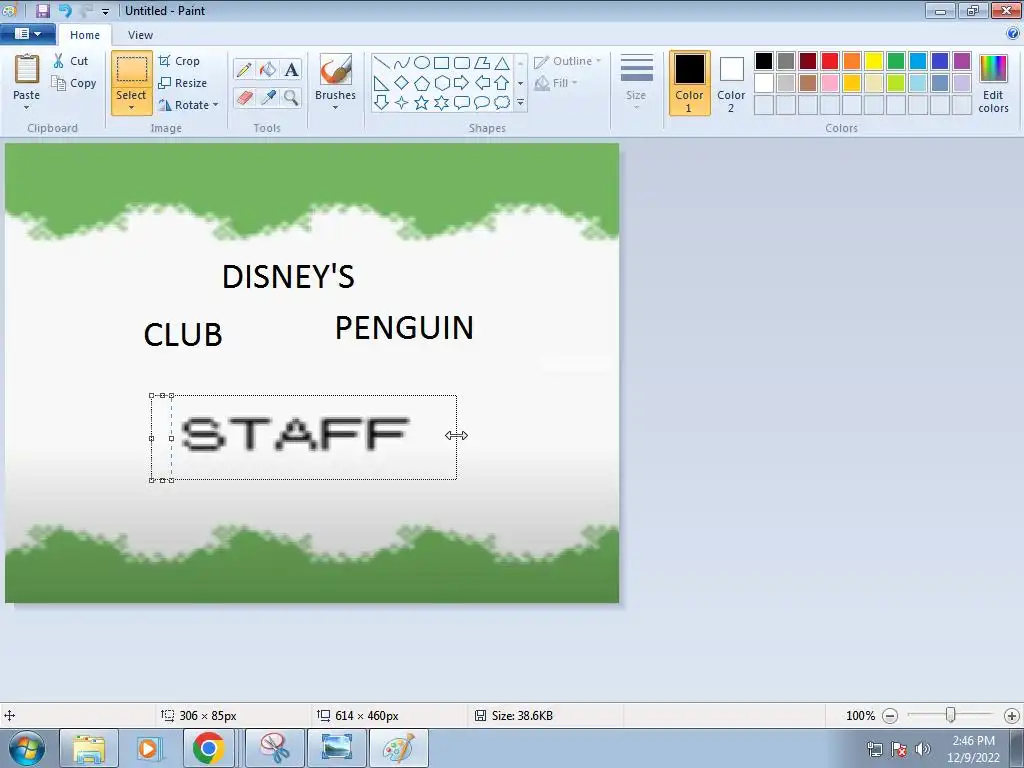This screenshot has height=768, width=1024.
Task: Activate the Text tool
Action: coord(291,69)
